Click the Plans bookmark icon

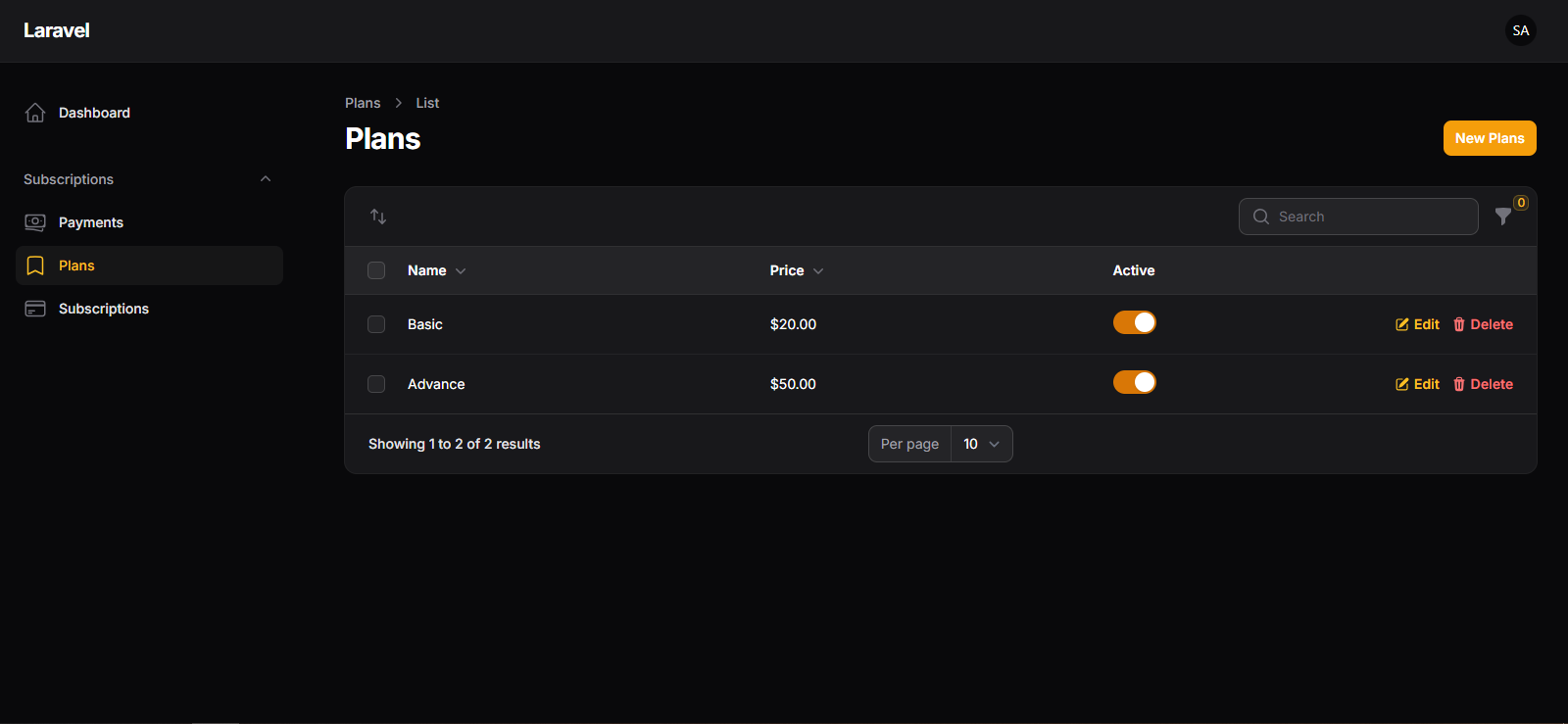click(35, 265)
